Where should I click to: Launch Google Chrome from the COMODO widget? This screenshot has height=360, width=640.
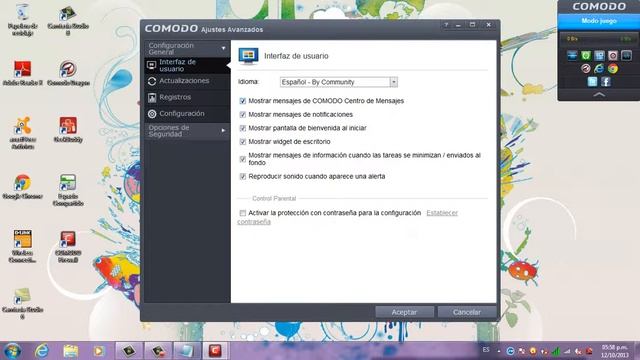[613, 69]
